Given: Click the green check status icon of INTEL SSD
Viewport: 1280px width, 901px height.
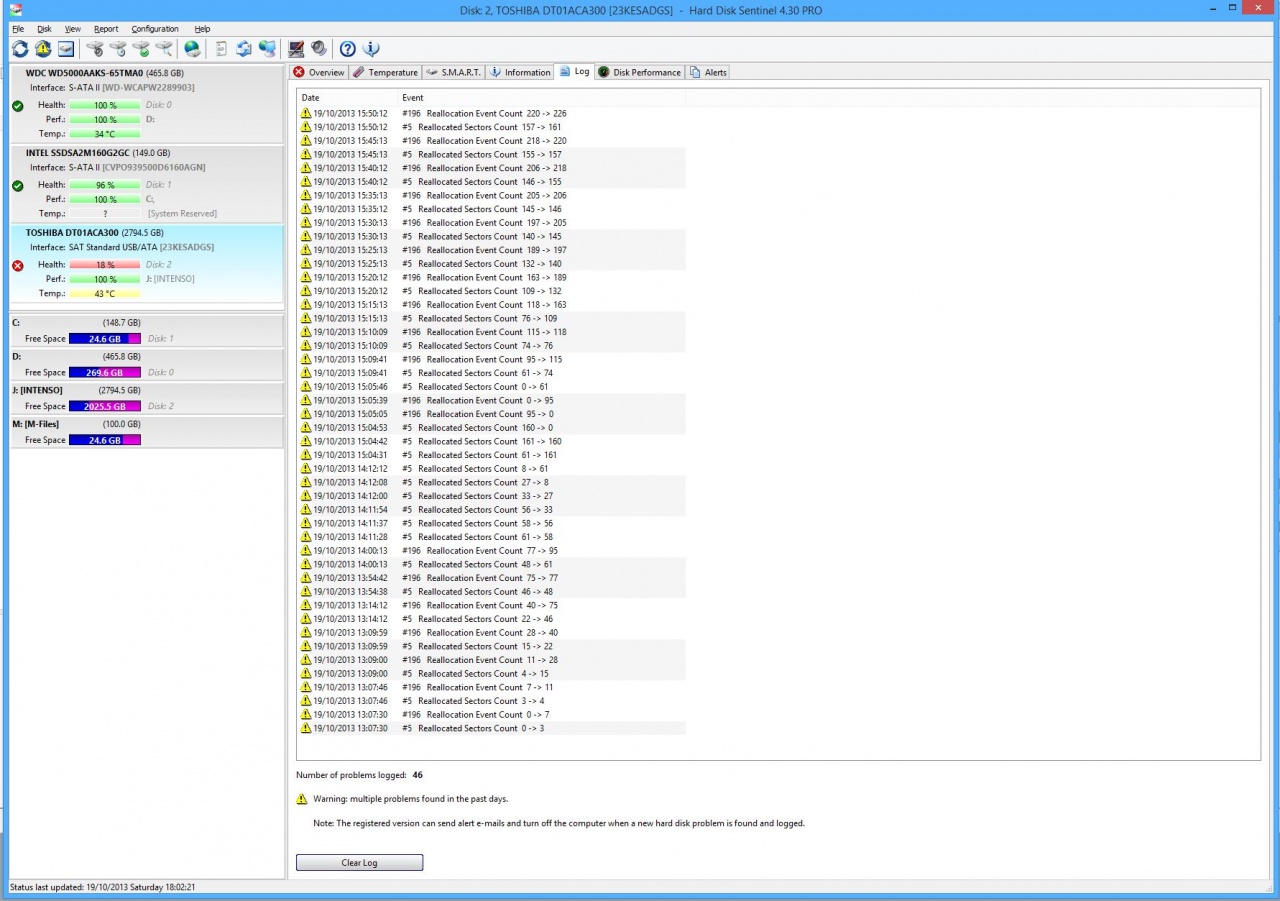Looking at the screenshot, I should point(18,185).
